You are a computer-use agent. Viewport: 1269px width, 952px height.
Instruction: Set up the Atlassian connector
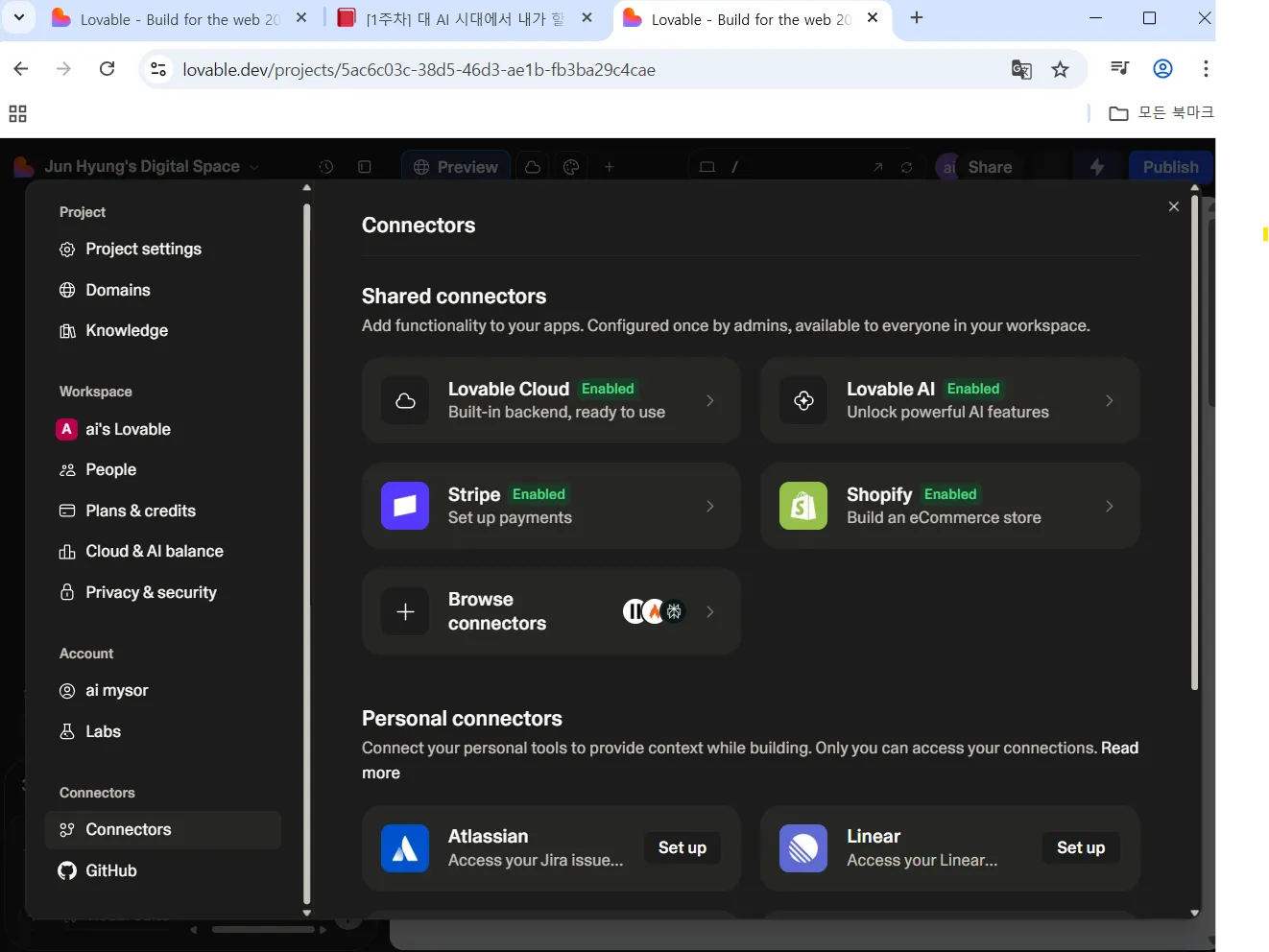682,847
